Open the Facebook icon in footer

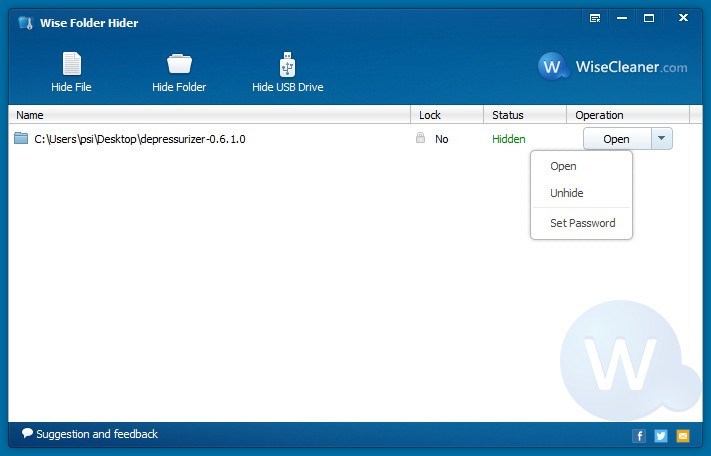[x=639, y=436]
